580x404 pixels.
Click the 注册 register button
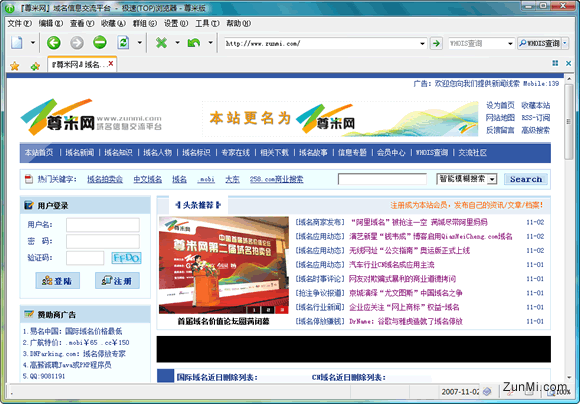(x=117, y=281)
